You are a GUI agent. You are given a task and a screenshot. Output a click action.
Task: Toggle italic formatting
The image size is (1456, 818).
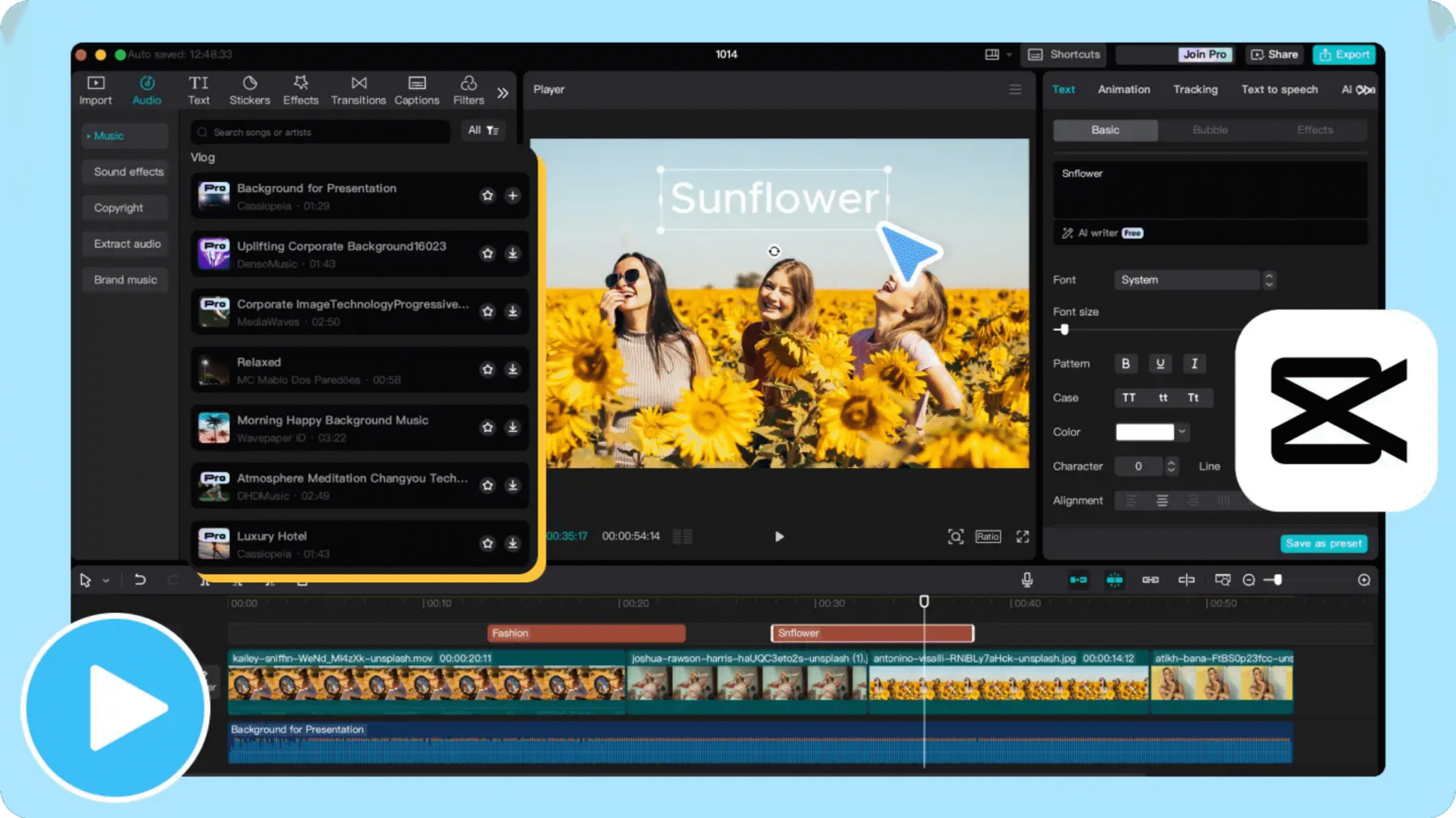pyautogui.click(x=1194, y=364)
